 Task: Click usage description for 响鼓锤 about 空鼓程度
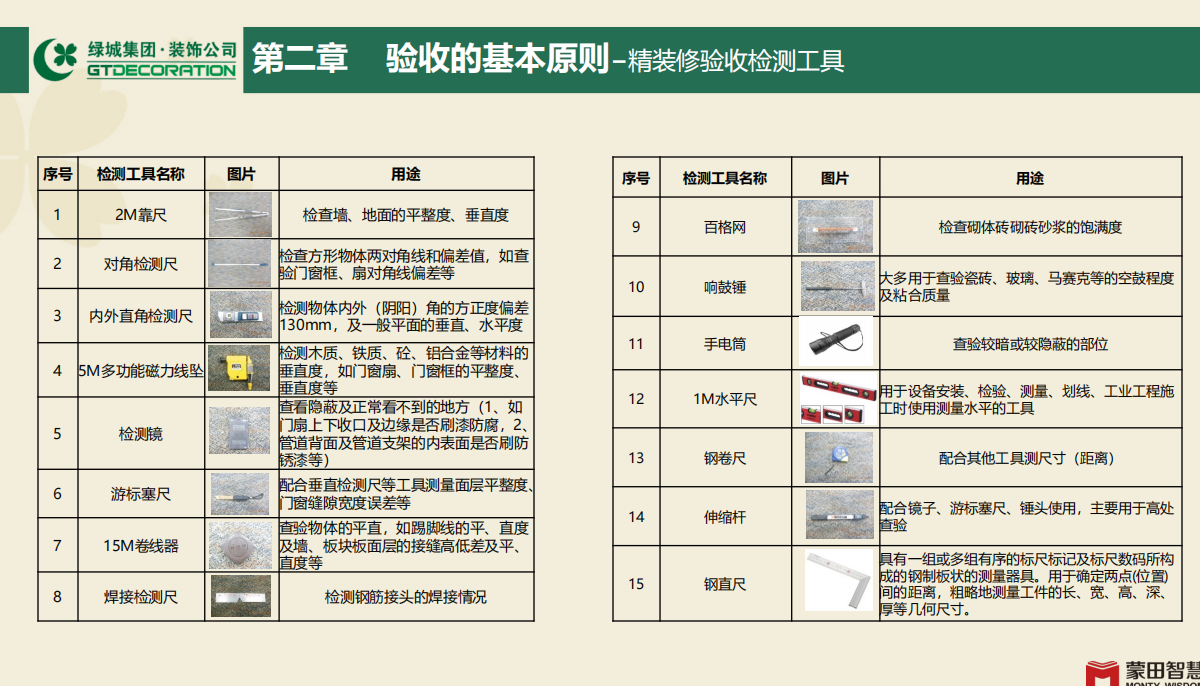click(1027, 287)
